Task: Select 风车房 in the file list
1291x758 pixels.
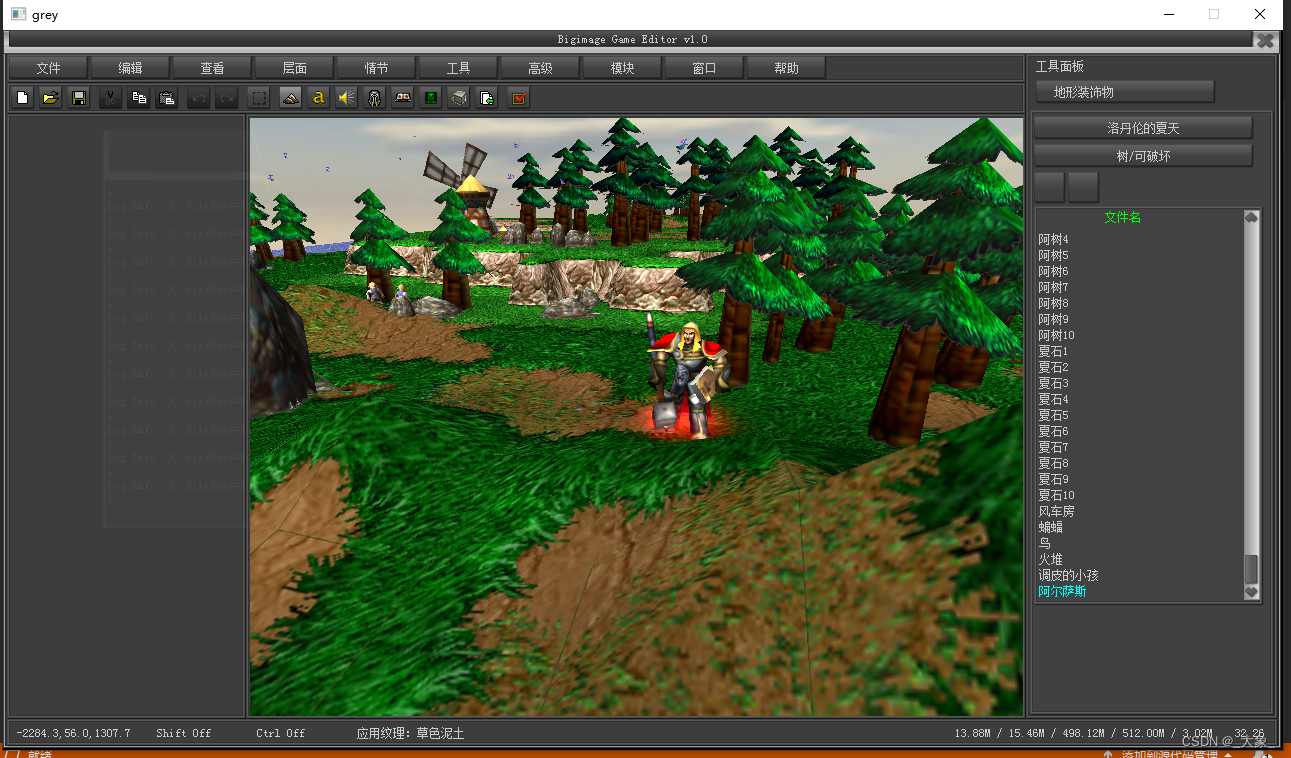Action: tap(1057, 511)
